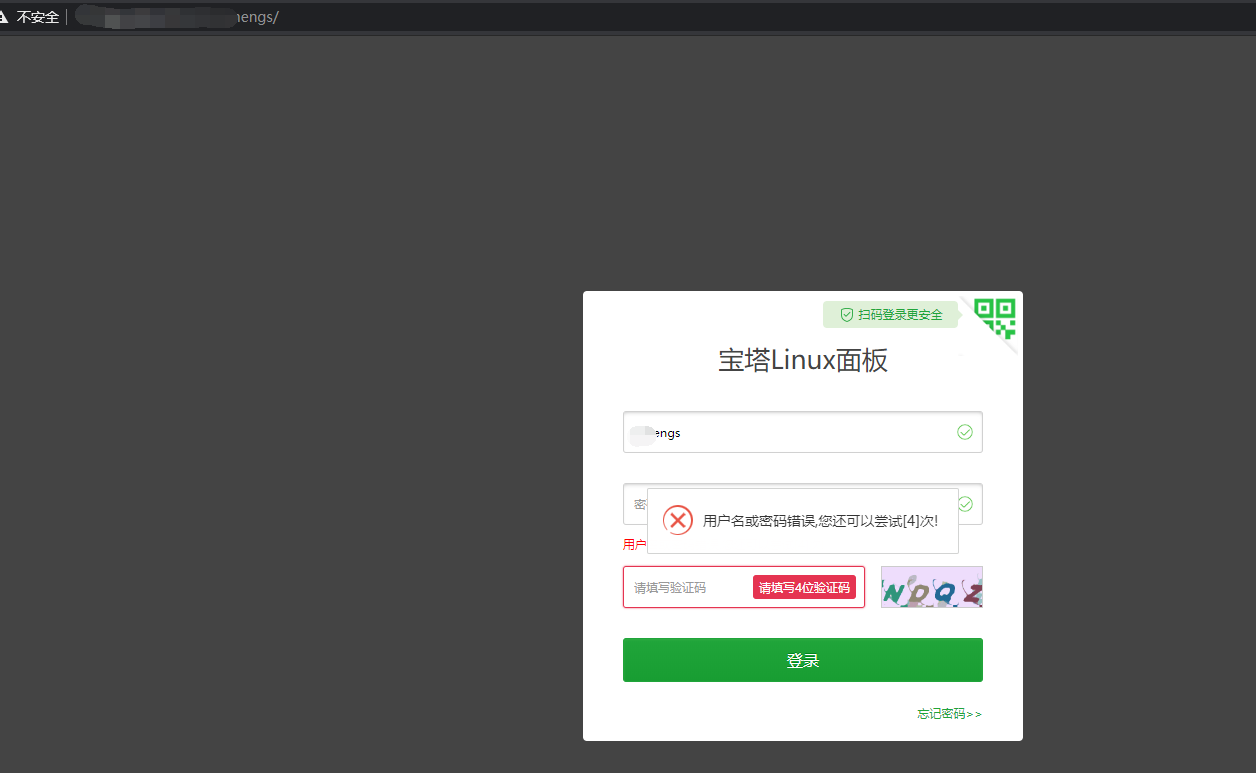Viewport: 1256px width, 773px height.
Task: Click the green 登录 button
Action: click(803, 660)
